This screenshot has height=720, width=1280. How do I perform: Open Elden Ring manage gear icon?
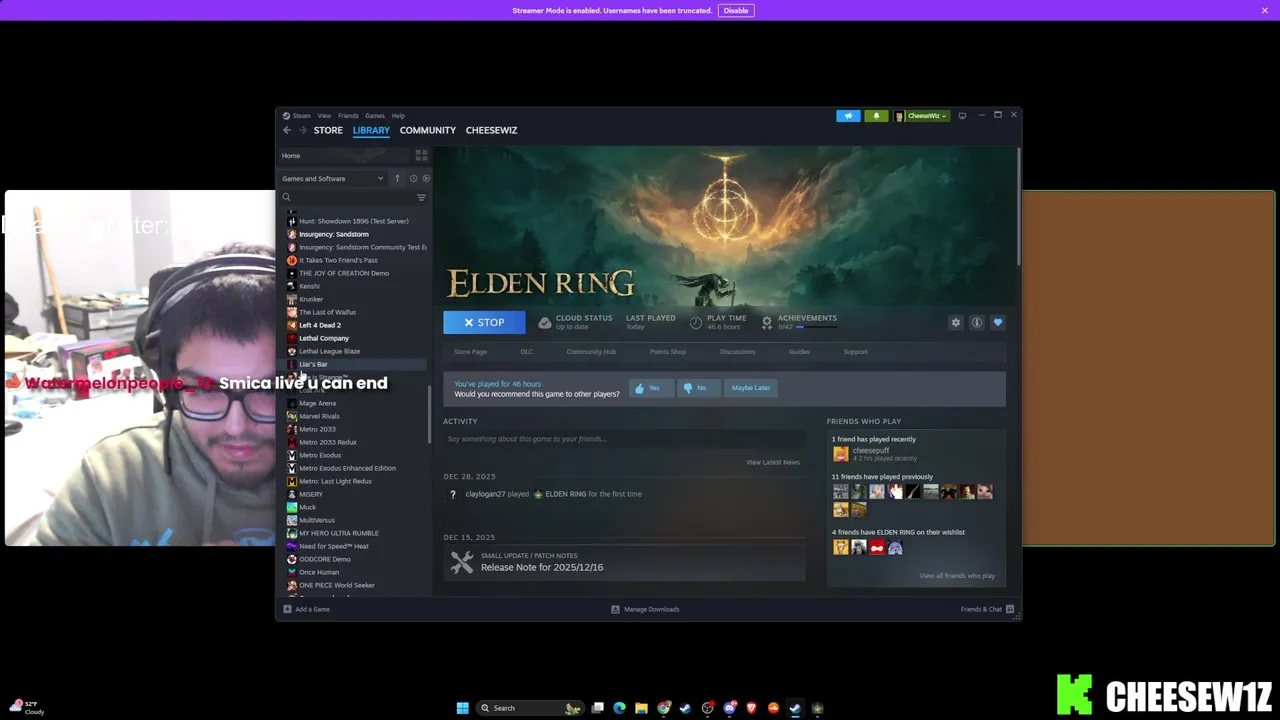[x=956, y=323]
